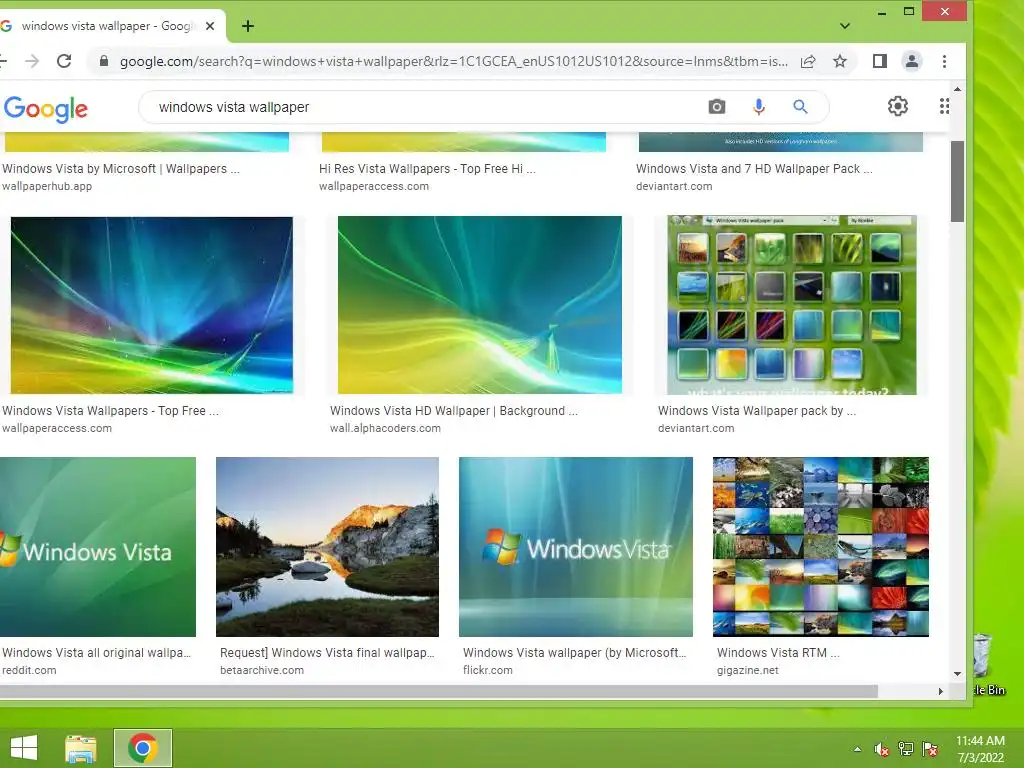Open the Wallpaper pack grid thumbnail
1024x768 pixels.
(792, 305)
